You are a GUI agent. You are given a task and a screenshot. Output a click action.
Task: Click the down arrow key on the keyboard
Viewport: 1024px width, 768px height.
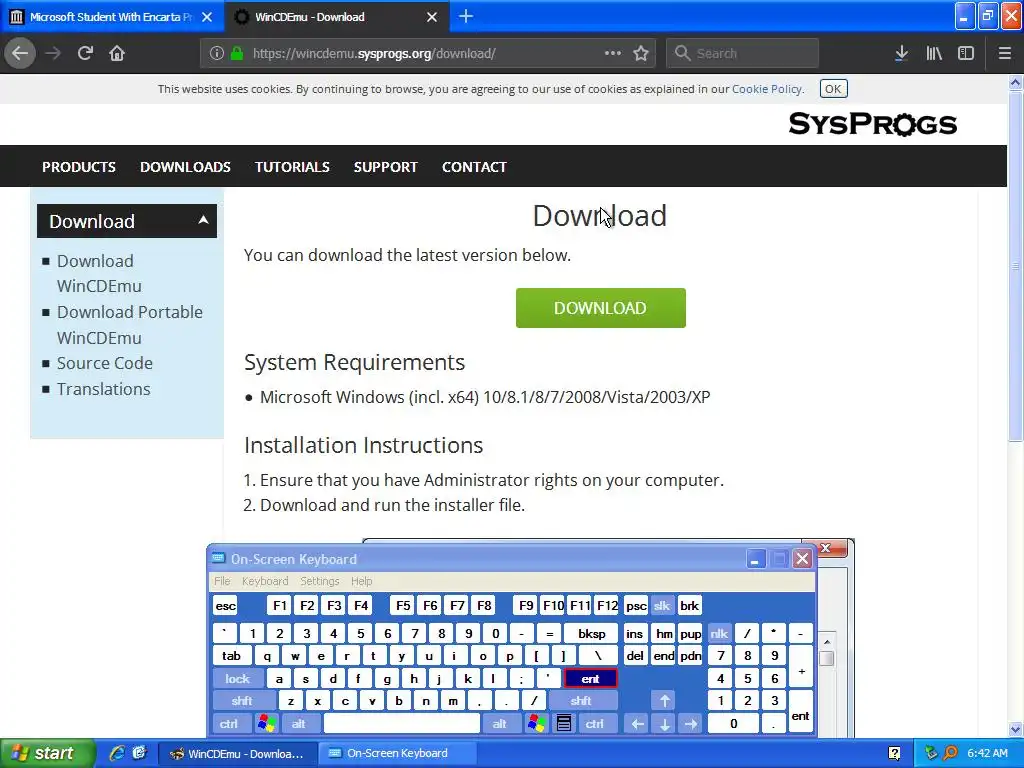[x=664, y=724]
